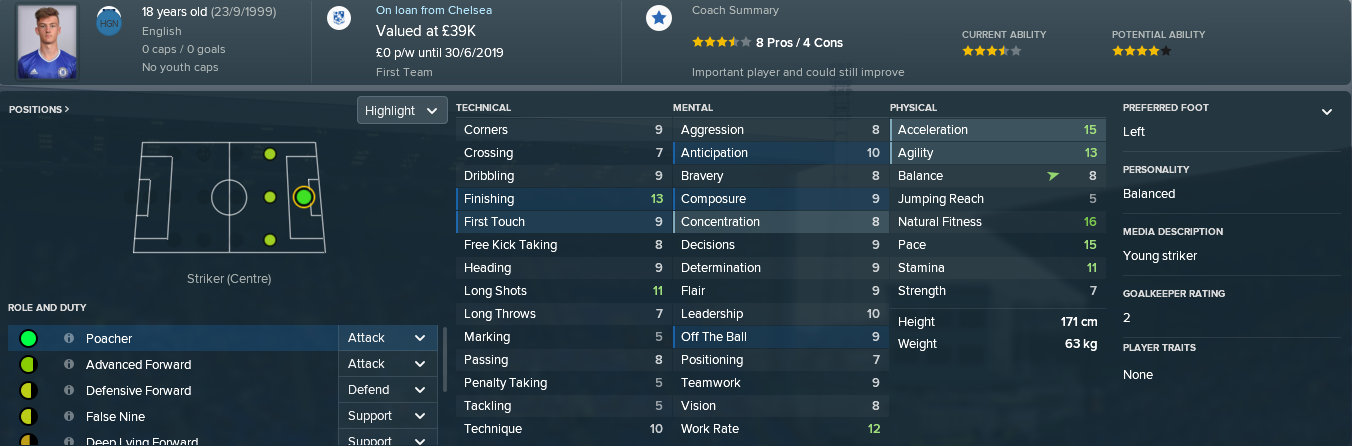Screen dimensions: 1352x446
Task: Select the Poacher role suitability circle
Action: [x=28, y=338]
